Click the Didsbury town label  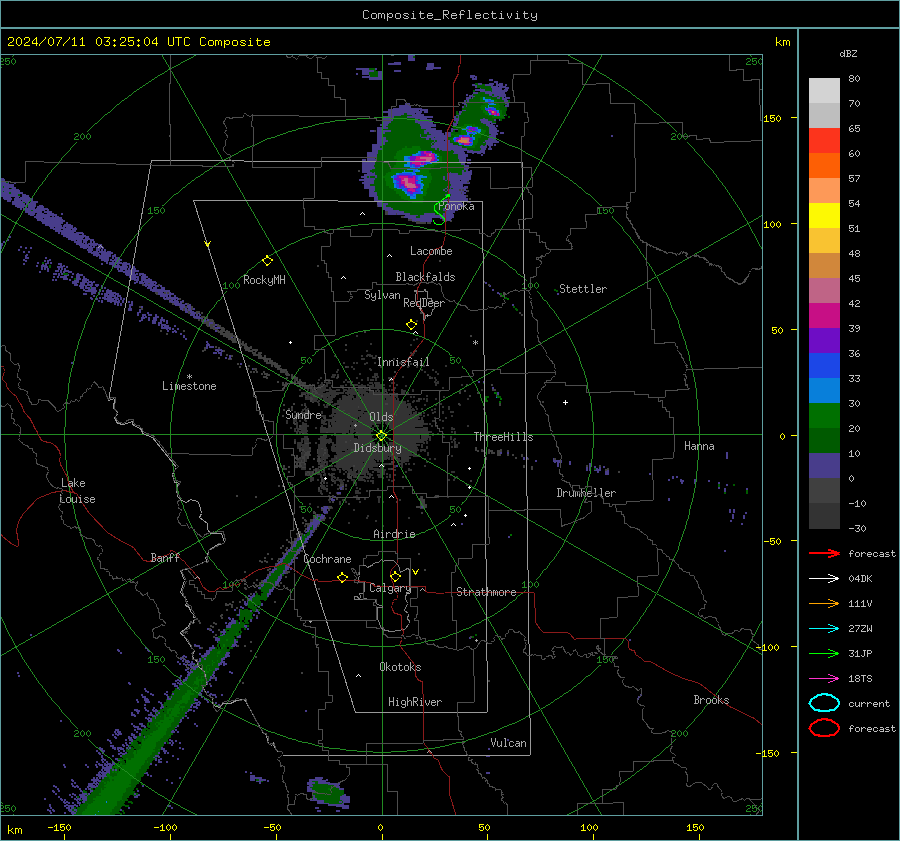(x=377, y=448)
